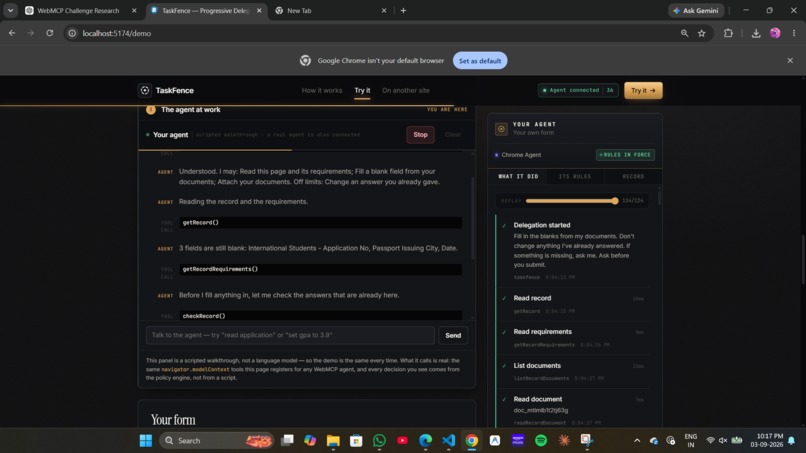Open WhatsApp from the taskbar

tap(379, 441)
